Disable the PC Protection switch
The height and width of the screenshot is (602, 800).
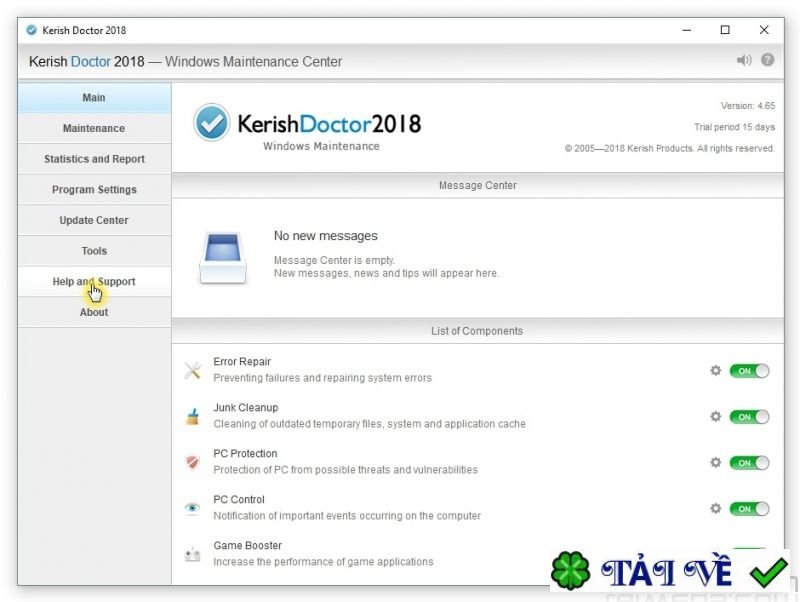(749, 463)
